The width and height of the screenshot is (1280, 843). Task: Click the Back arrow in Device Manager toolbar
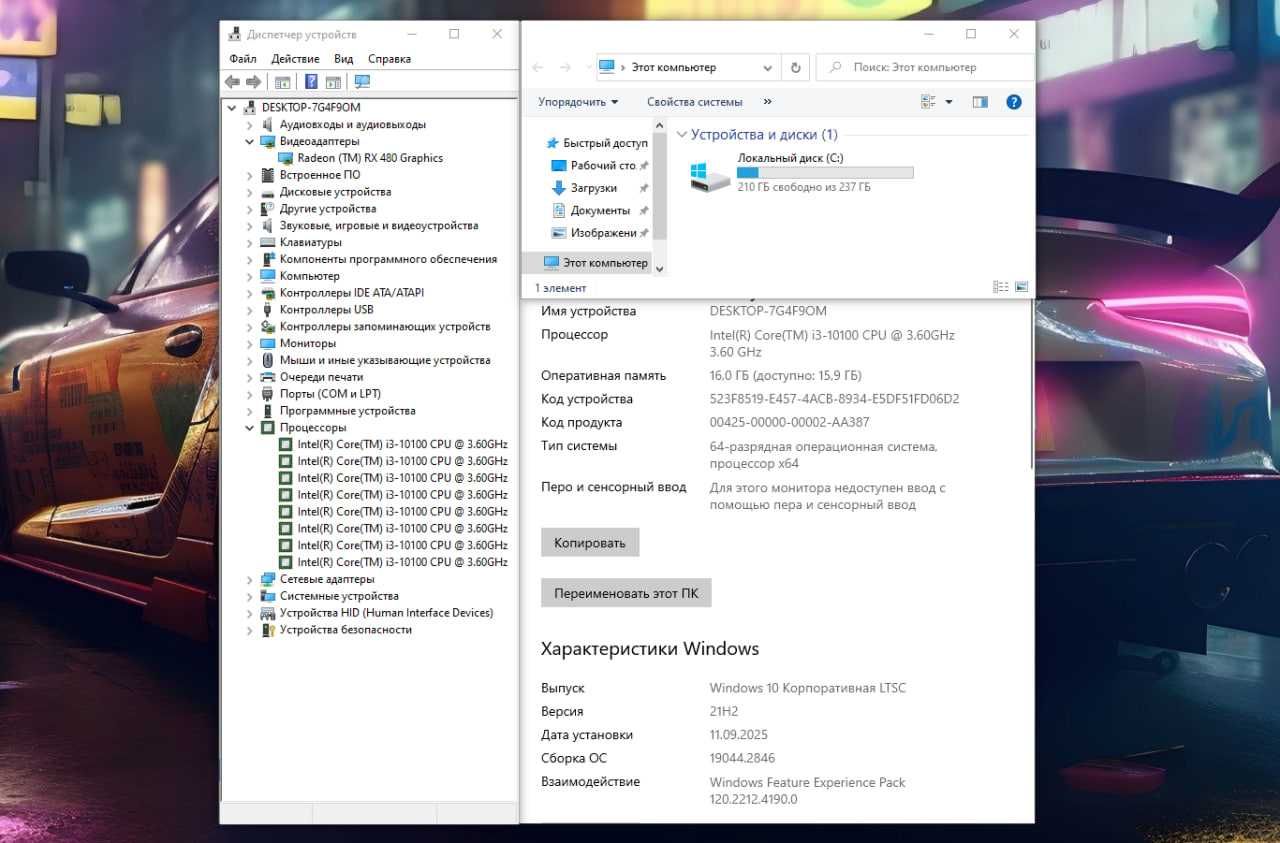pos(232,82)
